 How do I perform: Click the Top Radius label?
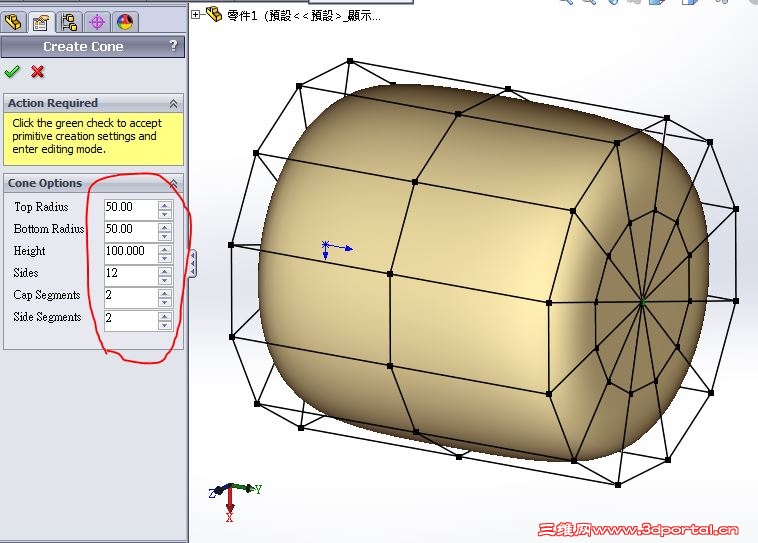pos(41,207)
